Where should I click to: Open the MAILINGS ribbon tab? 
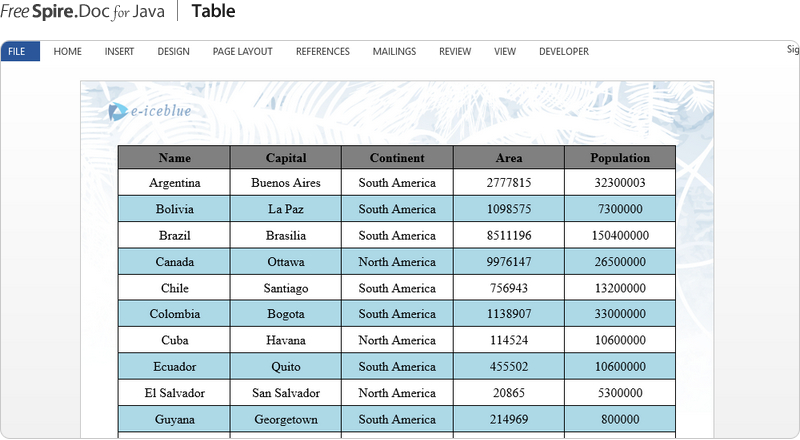coord(394,52)
